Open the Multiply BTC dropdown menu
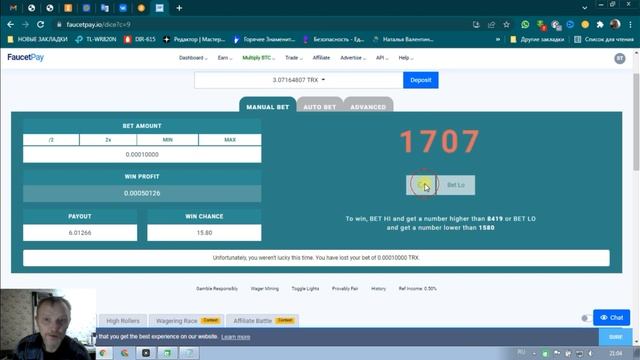The width and height of the screenshot is (640, 360). pos(258,58)
